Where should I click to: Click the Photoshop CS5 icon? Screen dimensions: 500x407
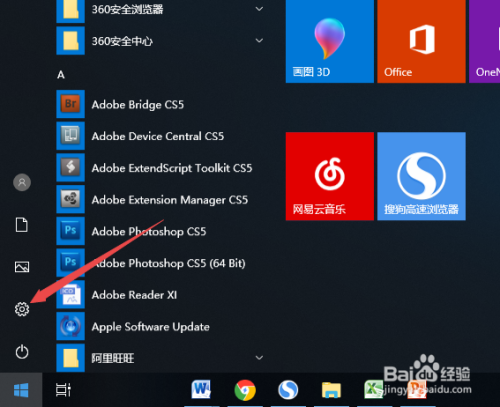(71, 231)
